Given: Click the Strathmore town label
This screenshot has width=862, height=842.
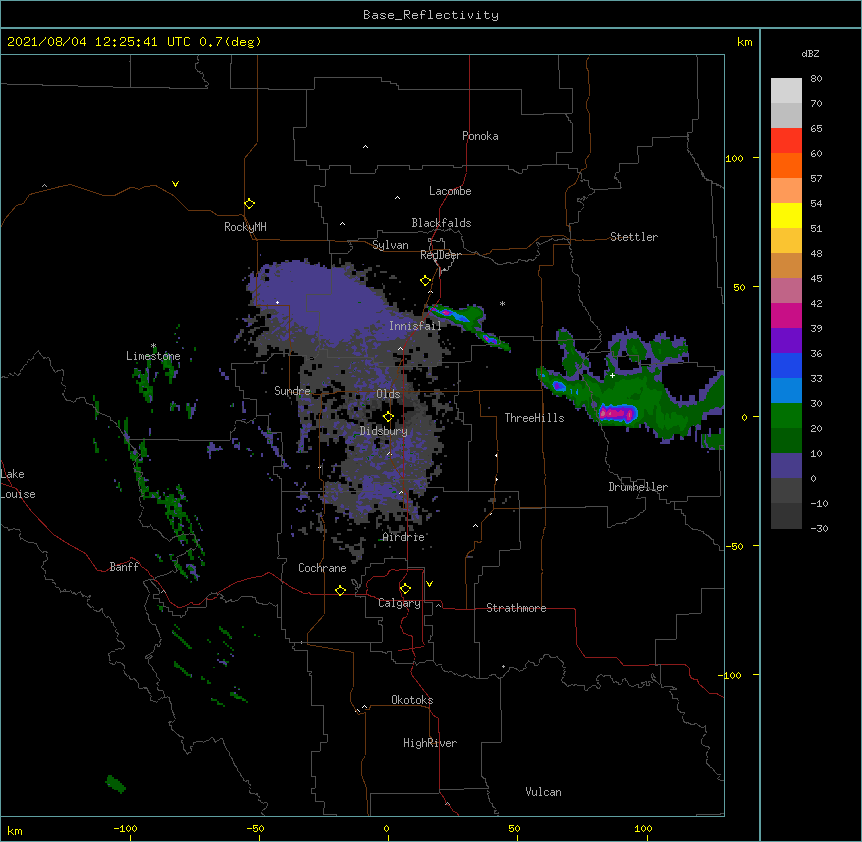Looking at the screenshot, I should (516, 608).
